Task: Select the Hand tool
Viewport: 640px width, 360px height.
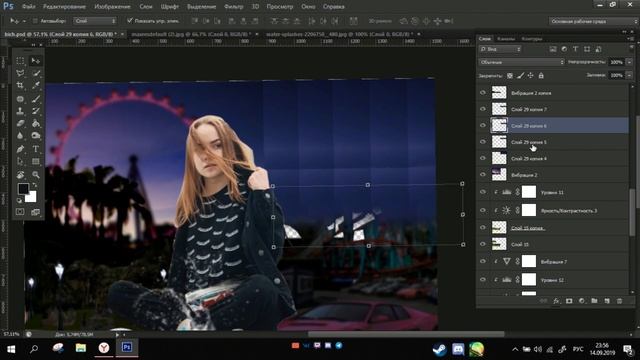Action: [20, 175]
